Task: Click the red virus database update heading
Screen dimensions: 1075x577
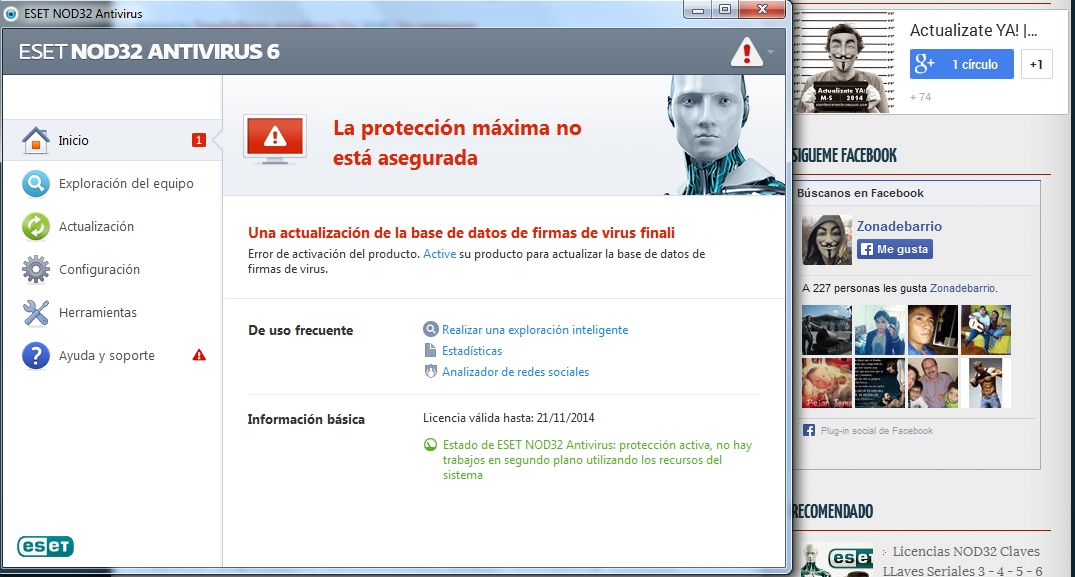Action: click(x=461, y=233)
